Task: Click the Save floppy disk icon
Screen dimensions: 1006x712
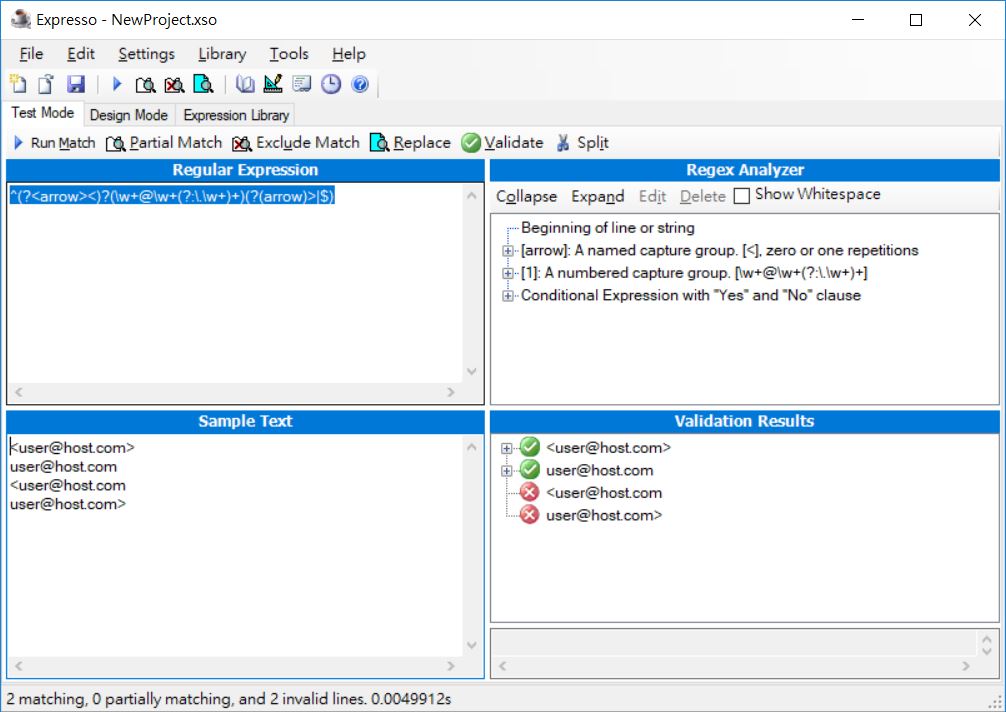Action: 76,84
